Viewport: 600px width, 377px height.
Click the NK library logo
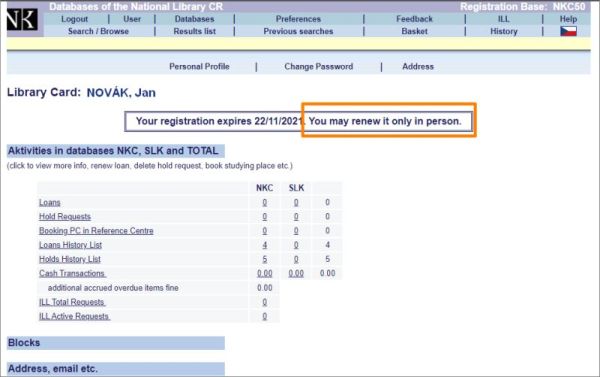(x=22, y=20)
